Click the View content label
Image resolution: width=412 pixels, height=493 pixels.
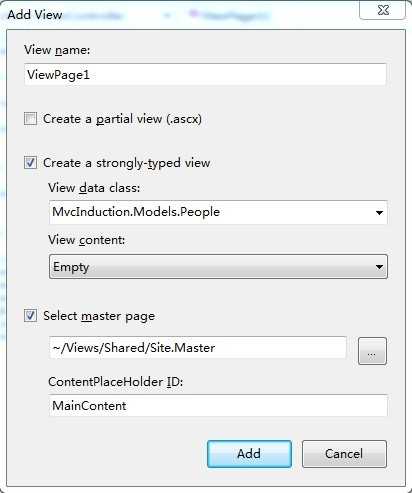pyautogui.click(x=86, y=240)
